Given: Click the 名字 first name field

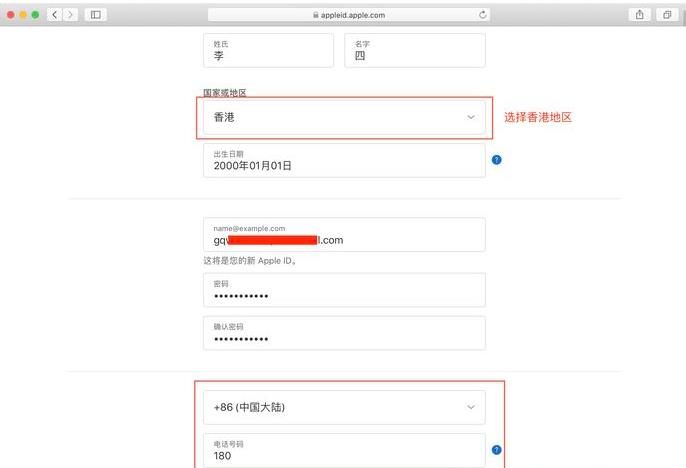Looking at the screenshot, I should tap(414, 50).
